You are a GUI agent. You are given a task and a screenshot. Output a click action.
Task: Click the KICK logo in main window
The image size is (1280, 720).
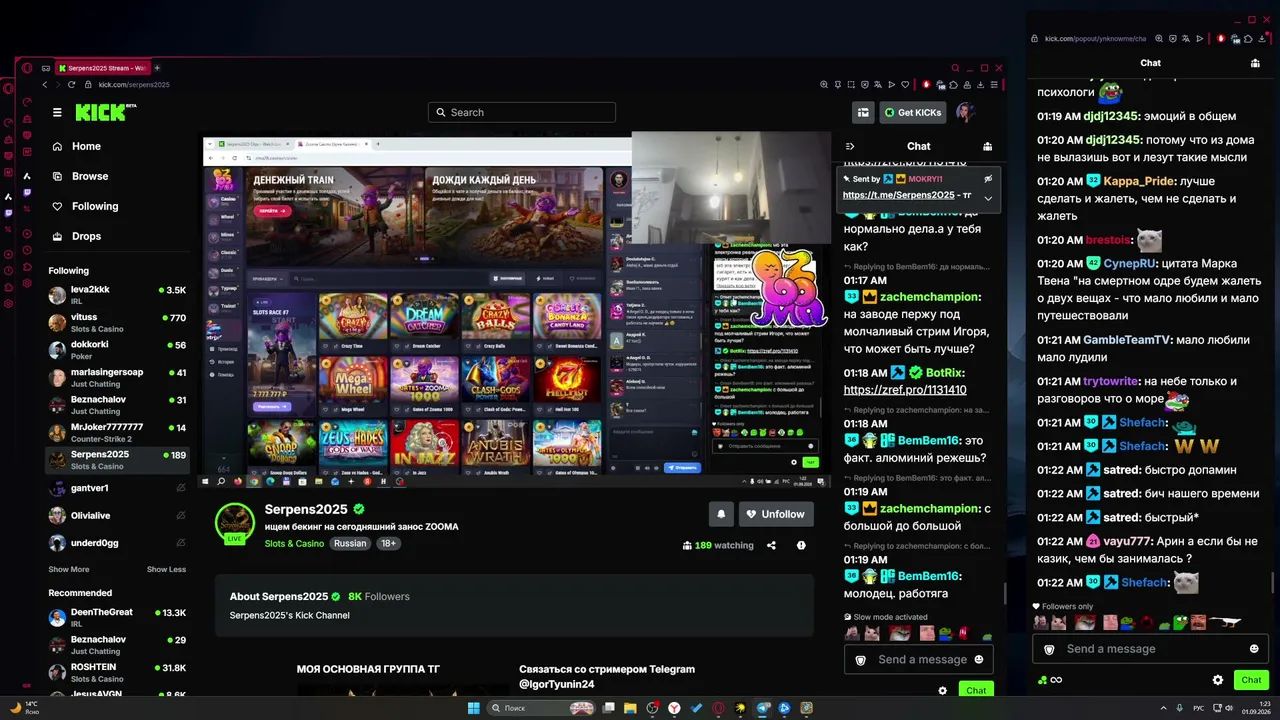point(107,112)
